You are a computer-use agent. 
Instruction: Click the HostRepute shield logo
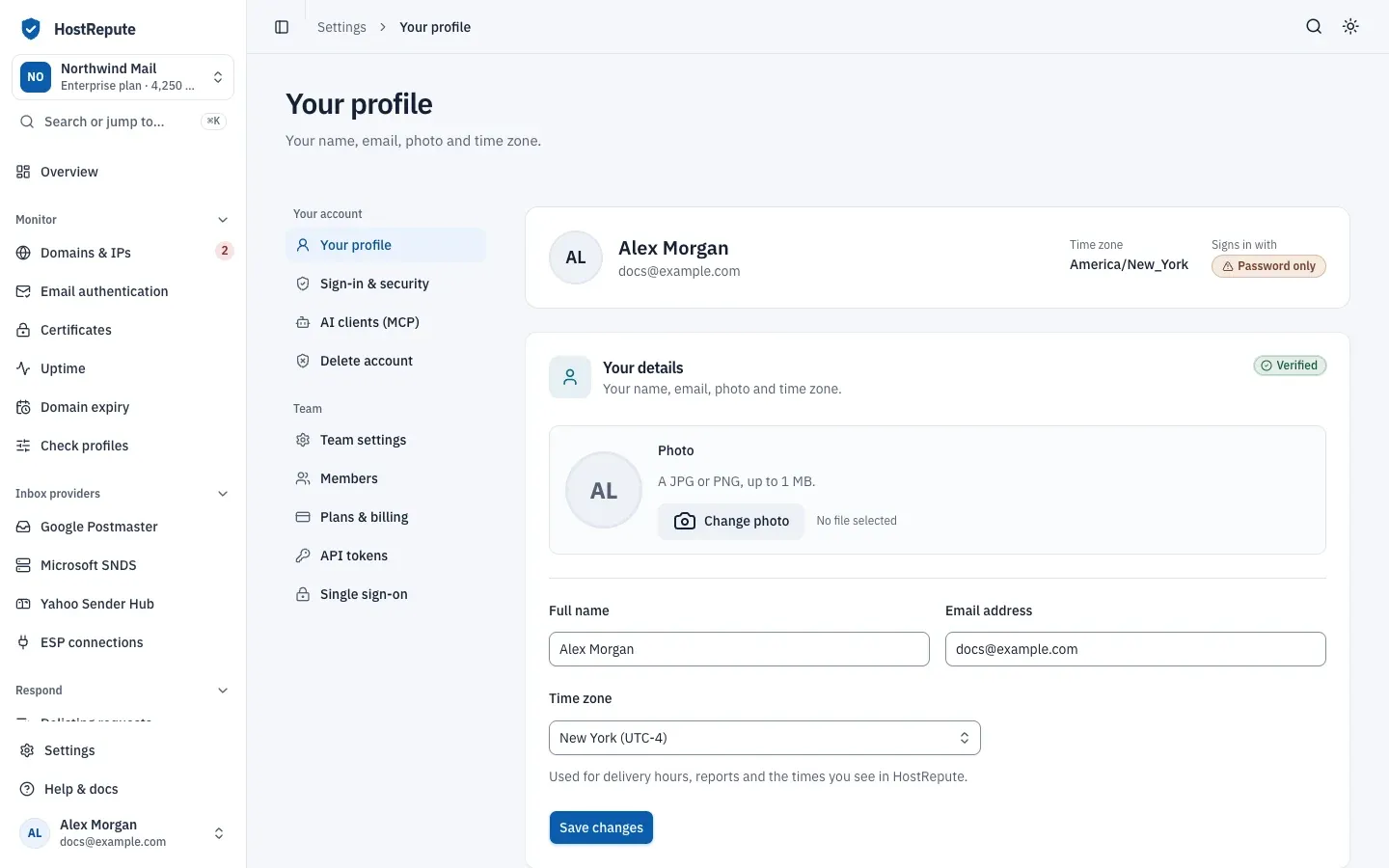point(31,29)
